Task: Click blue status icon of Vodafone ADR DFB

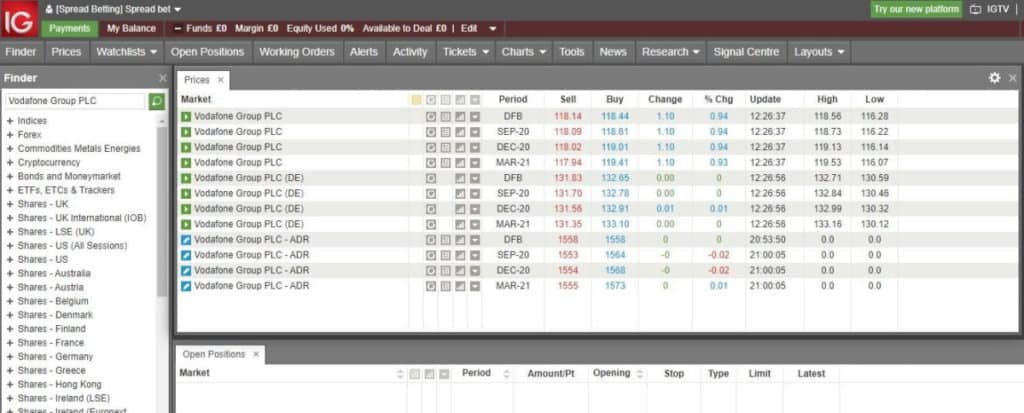Action: pos(185,240)
